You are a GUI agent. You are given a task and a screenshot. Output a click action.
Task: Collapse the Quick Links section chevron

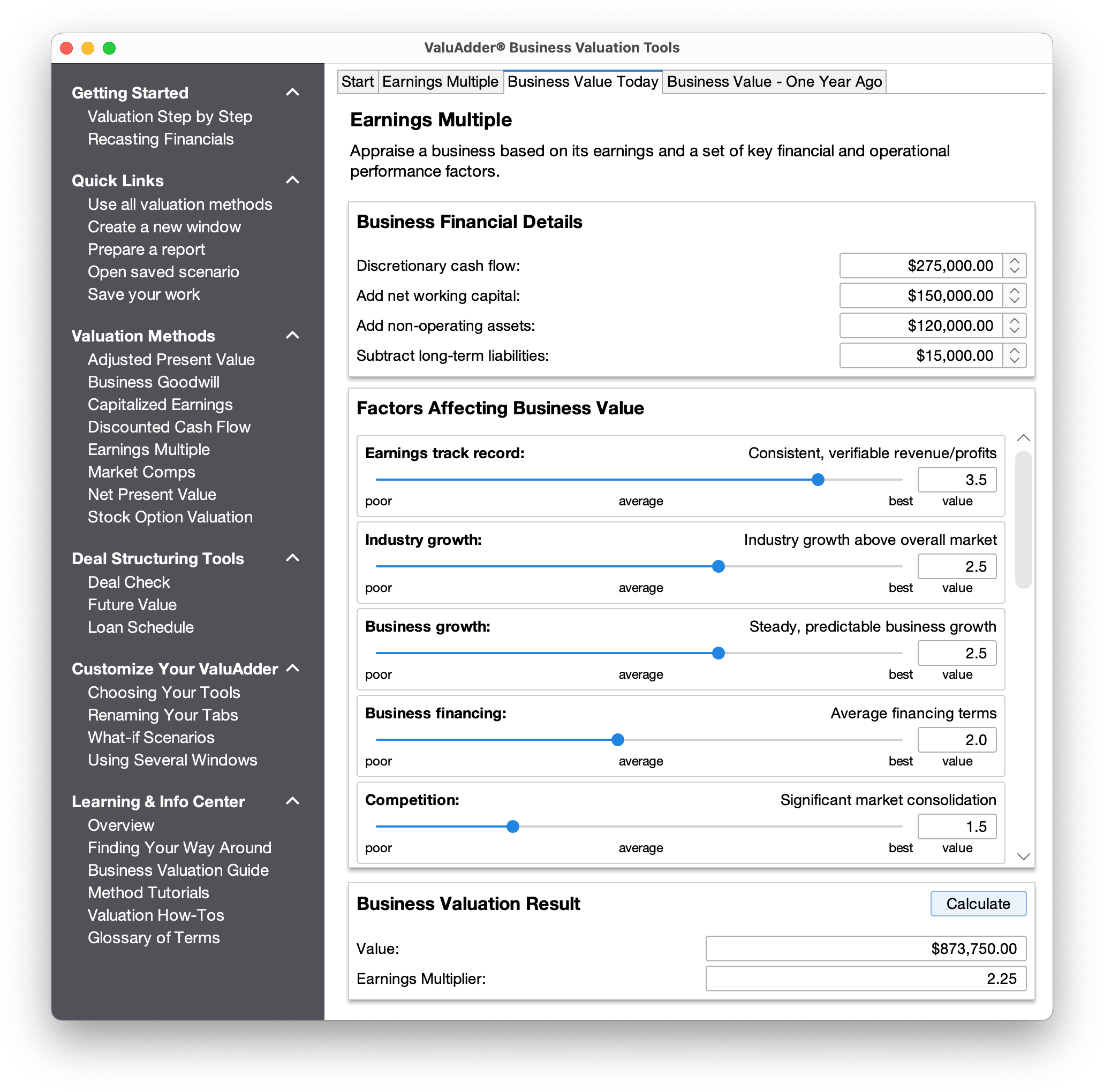292,180
